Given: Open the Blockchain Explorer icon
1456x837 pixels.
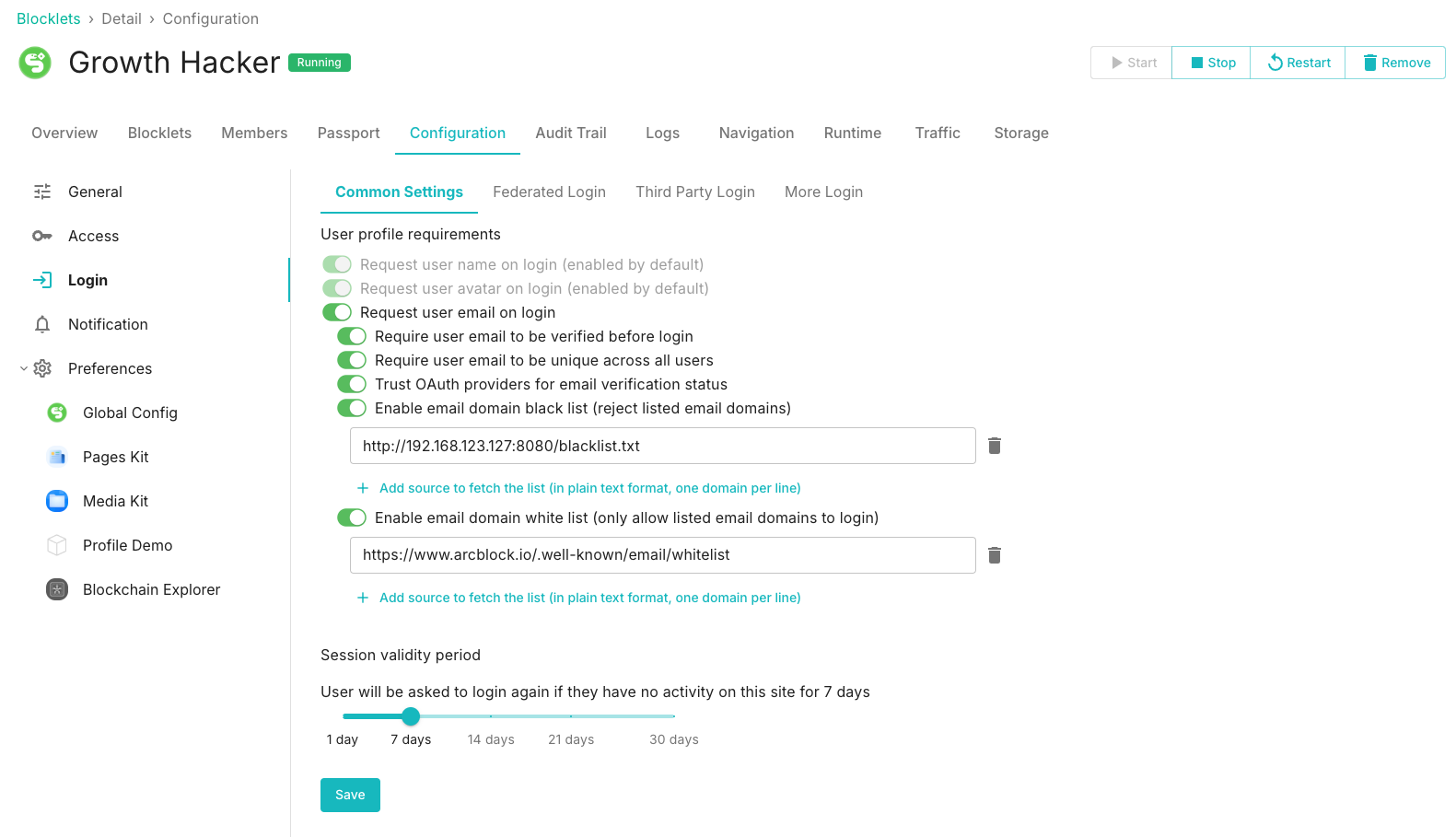Looking at the screenshot, I should pos(57,589).
